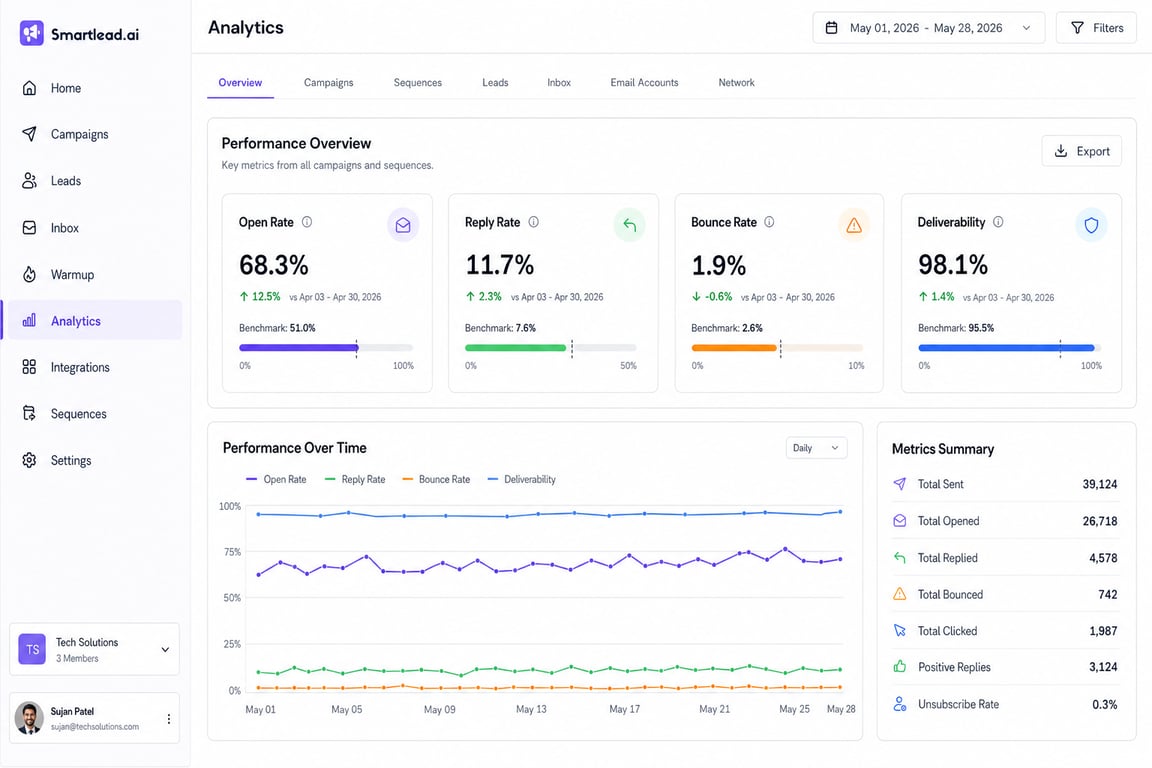The image size is (1152, 768).
Task: Switch to the Sequences tab
Action: pyautogui.click(x=417, y=82)
